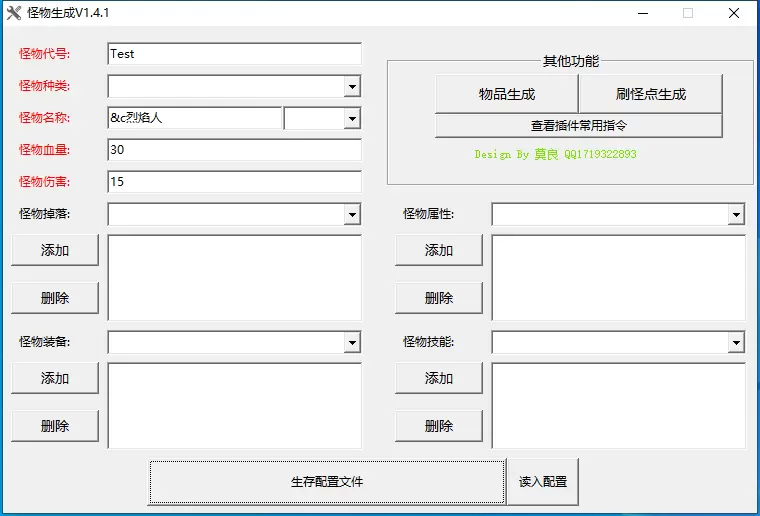Click 添加 button under 怪物掉落
Image resolution: width=760 pixels, height=516 pixels.
tap(55, 250)
